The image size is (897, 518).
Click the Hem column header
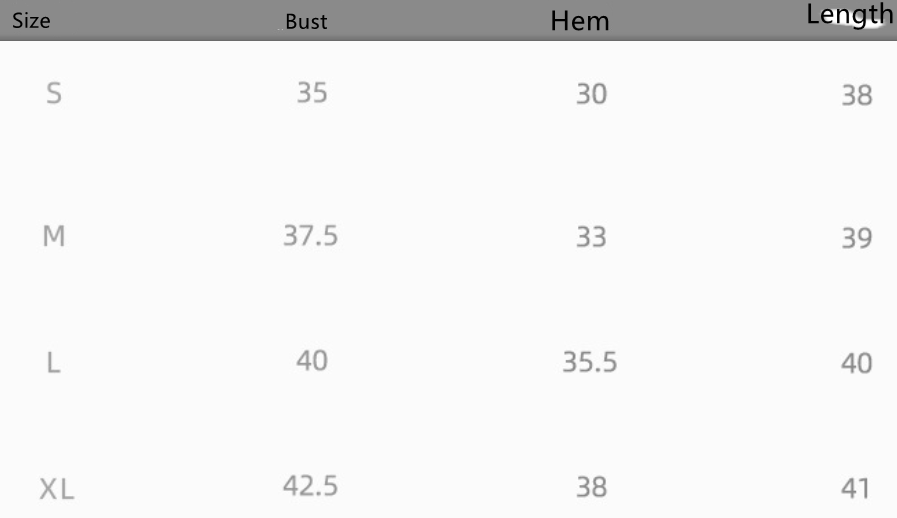tap(580, 21)
